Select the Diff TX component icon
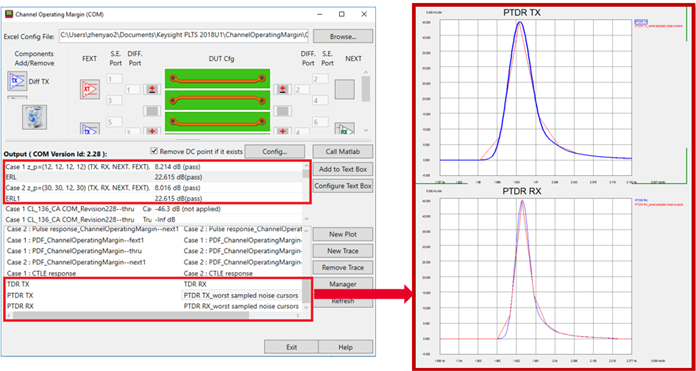The height and width of the screenshot is (371, 696). tap(16, 81)
